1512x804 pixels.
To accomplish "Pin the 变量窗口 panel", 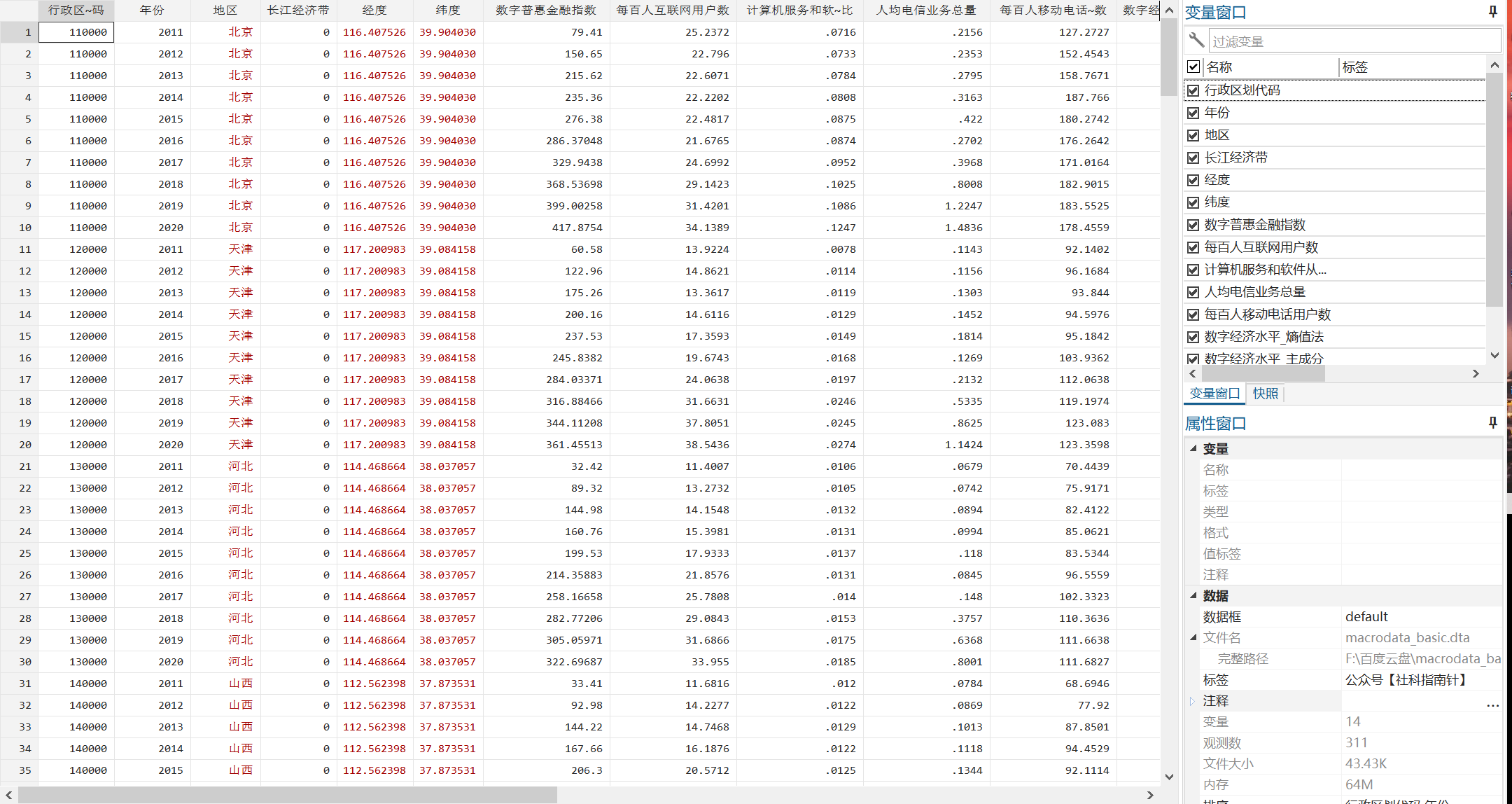I will click(1492, 11).
